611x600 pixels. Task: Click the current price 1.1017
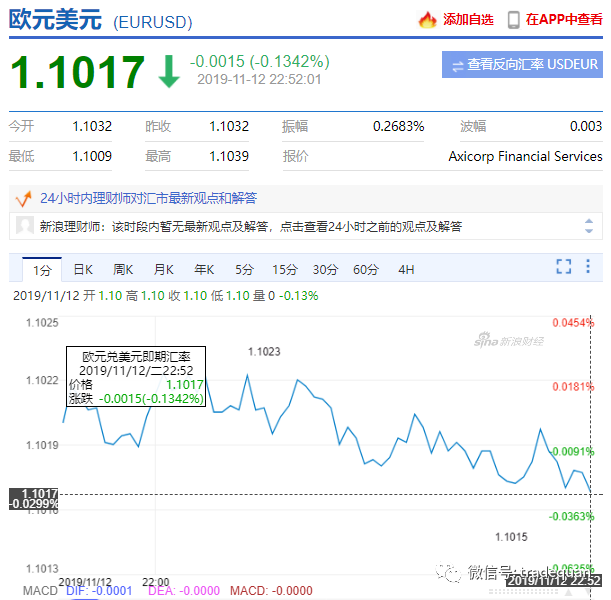[x=78, y=72]
